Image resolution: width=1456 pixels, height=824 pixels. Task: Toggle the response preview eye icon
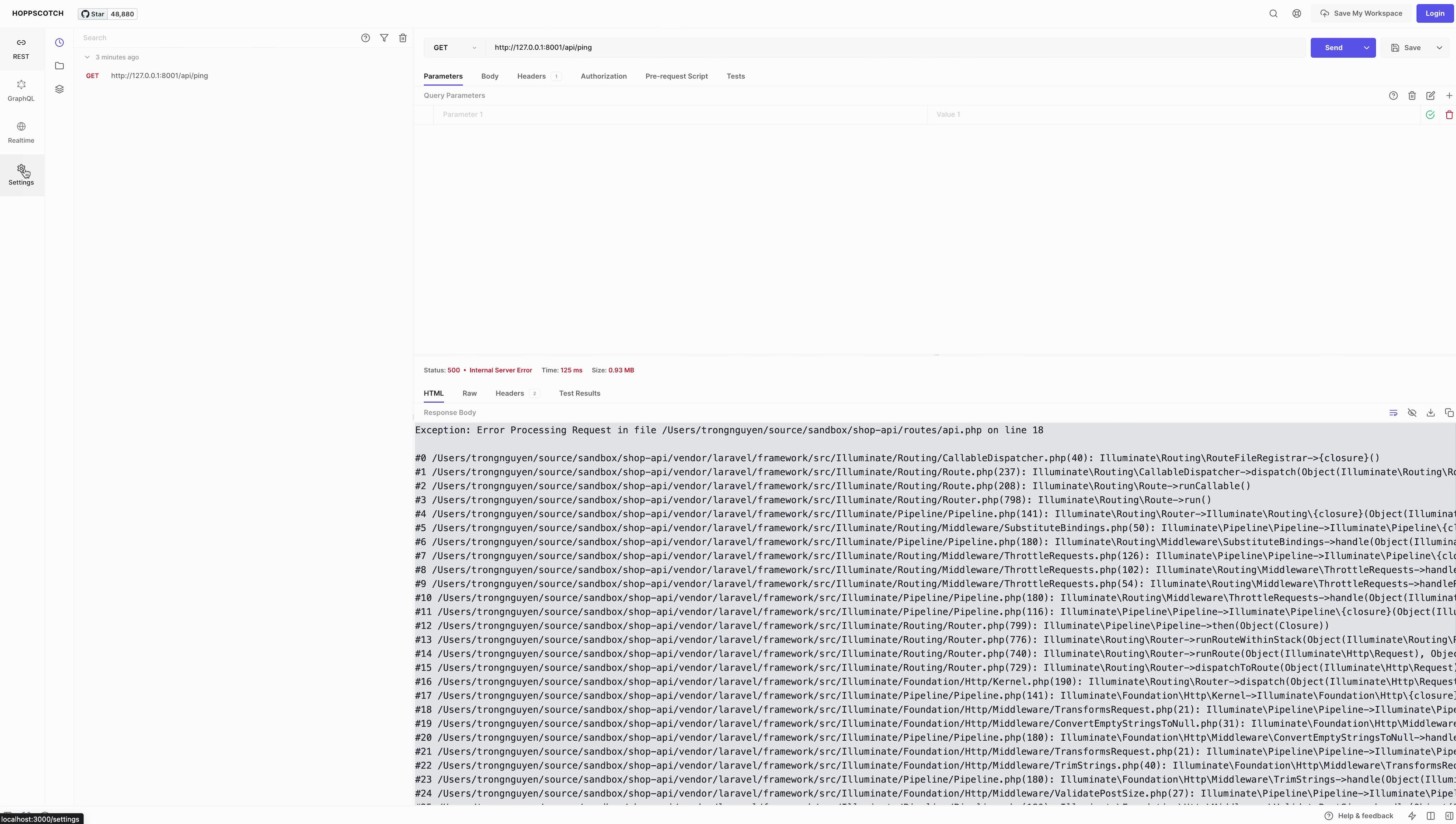point(1412,413)
